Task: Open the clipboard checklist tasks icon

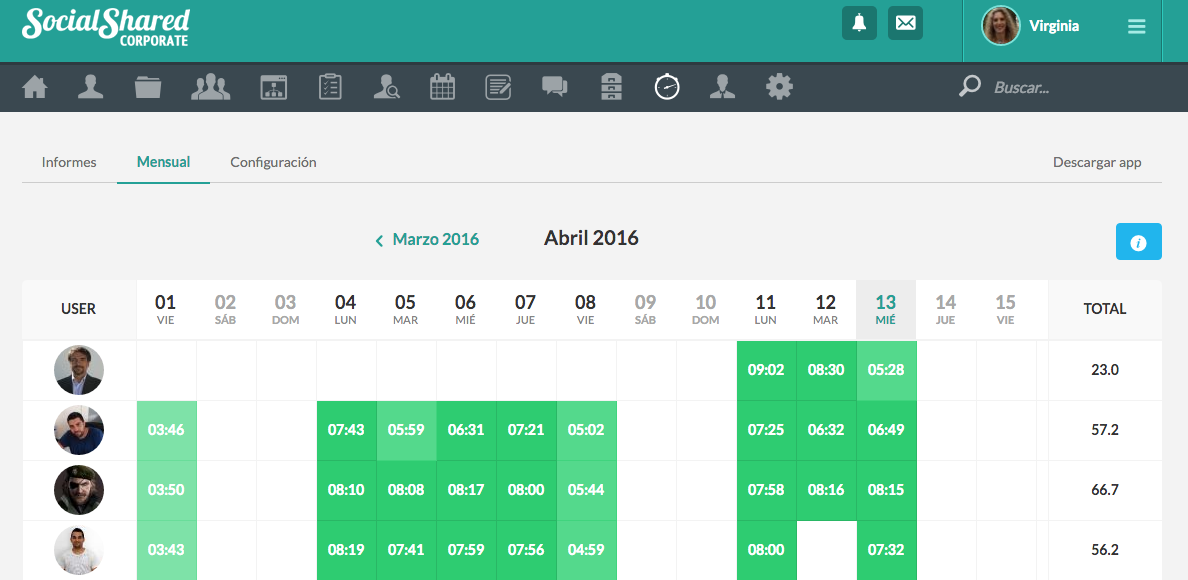Action: (330, 88)
